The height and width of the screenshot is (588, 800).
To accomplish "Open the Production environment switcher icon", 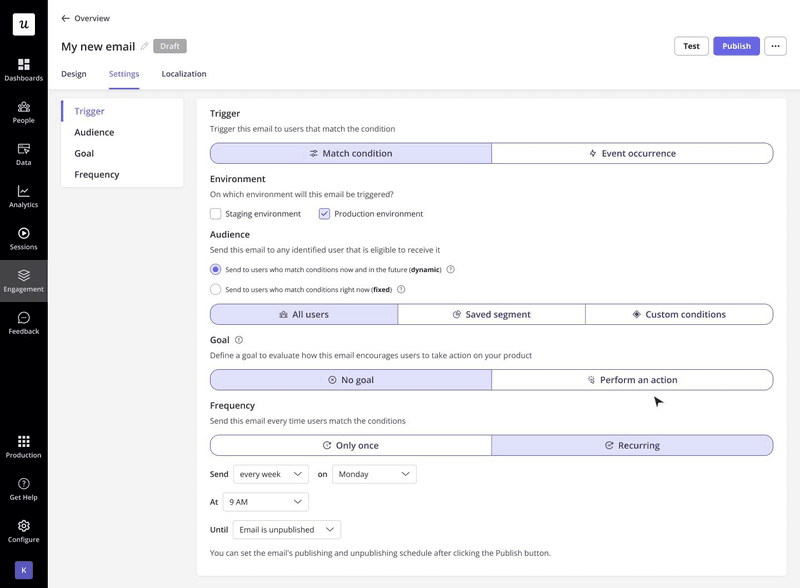I will (22, 446).
